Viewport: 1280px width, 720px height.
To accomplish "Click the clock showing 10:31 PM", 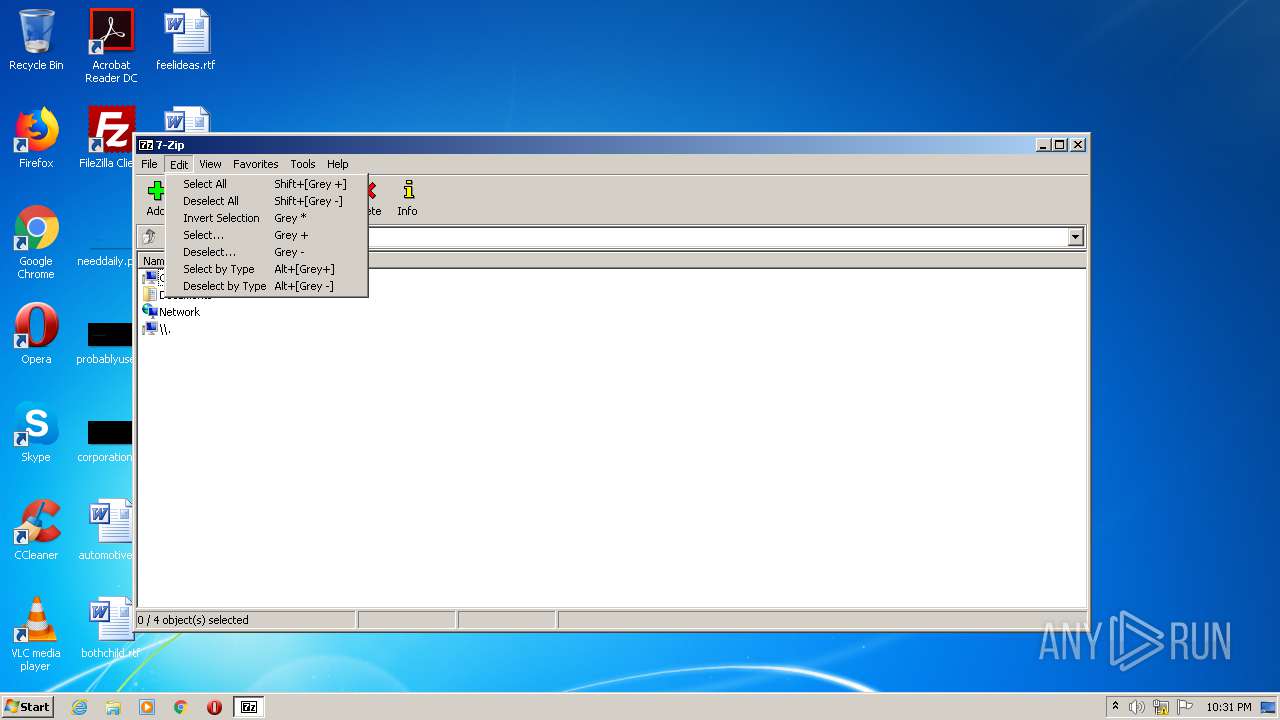I will tap(1228, 707).
